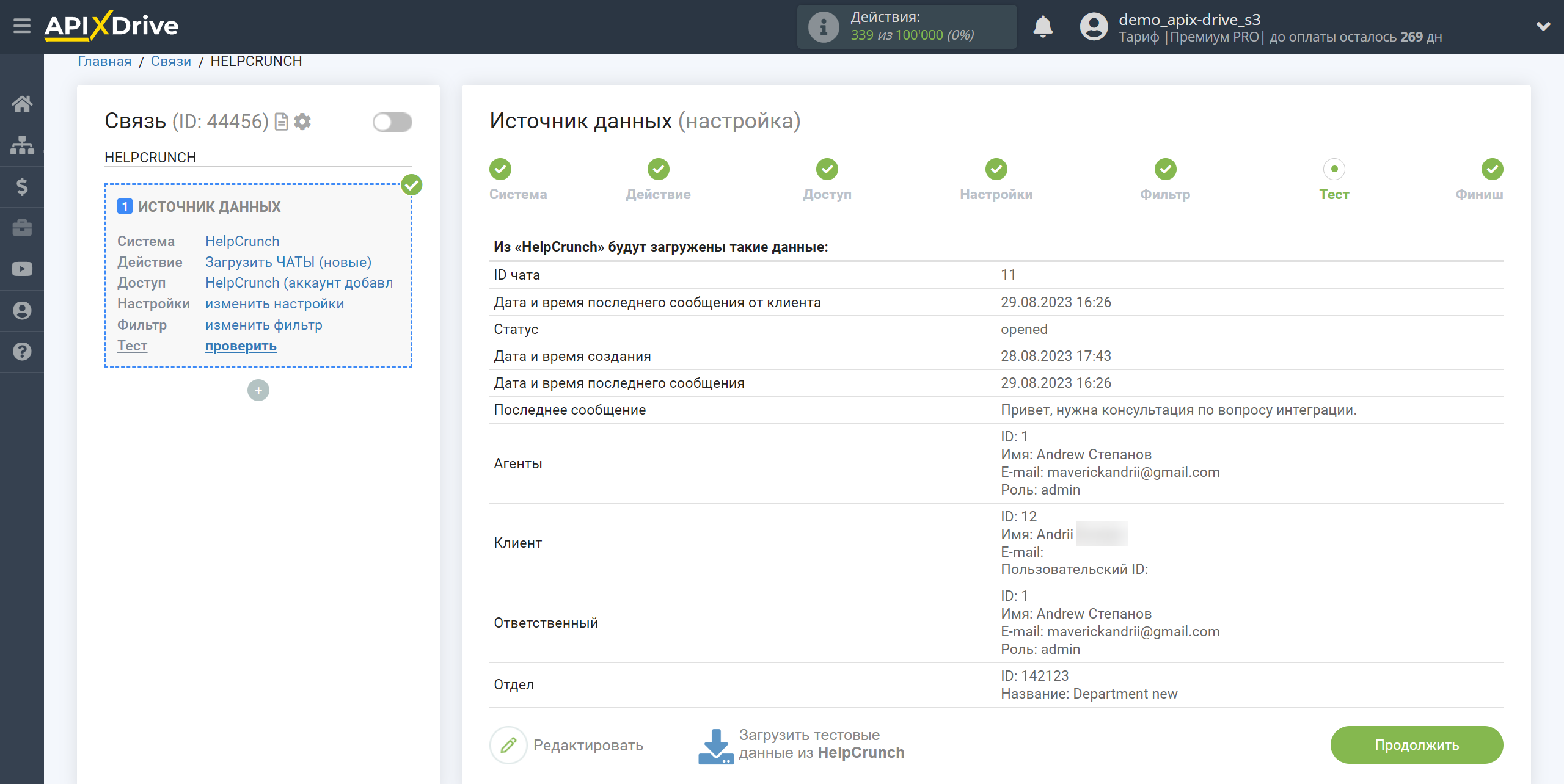This screenshot has height=784, width=1564.
Task: Click the Действия usage counter
Action: [x=907, y=27]
